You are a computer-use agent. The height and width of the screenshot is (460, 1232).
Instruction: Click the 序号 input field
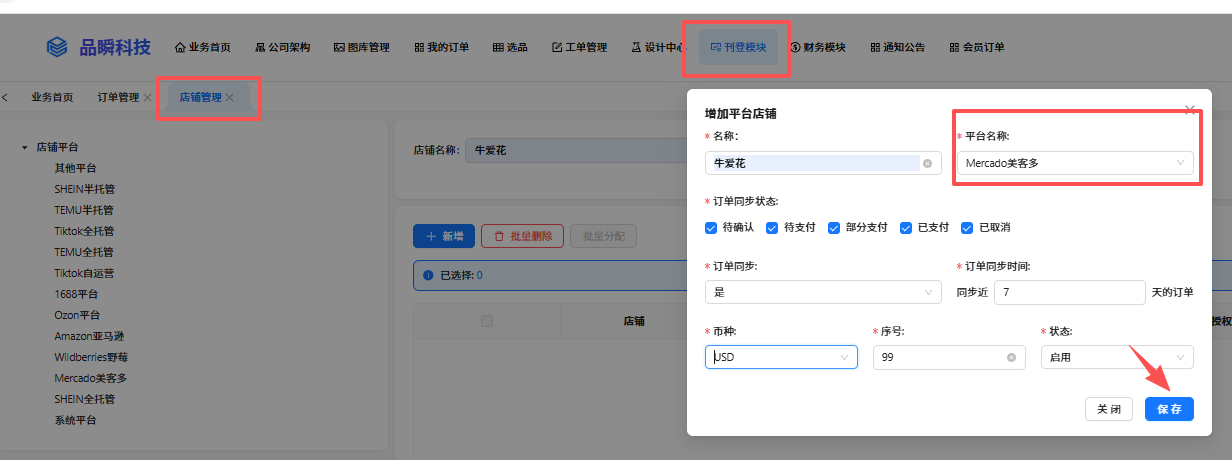point(949,357)
